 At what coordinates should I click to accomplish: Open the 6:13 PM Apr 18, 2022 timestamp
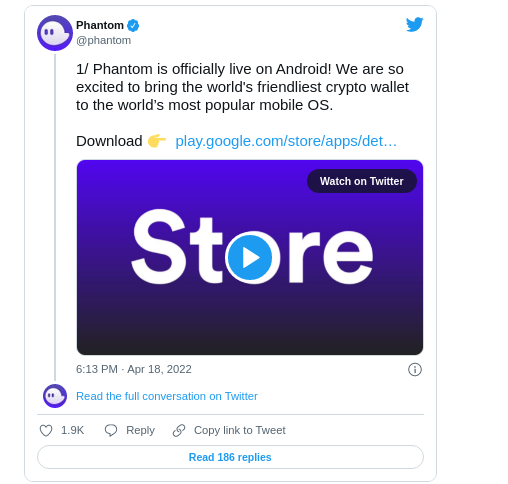(134, 369)
